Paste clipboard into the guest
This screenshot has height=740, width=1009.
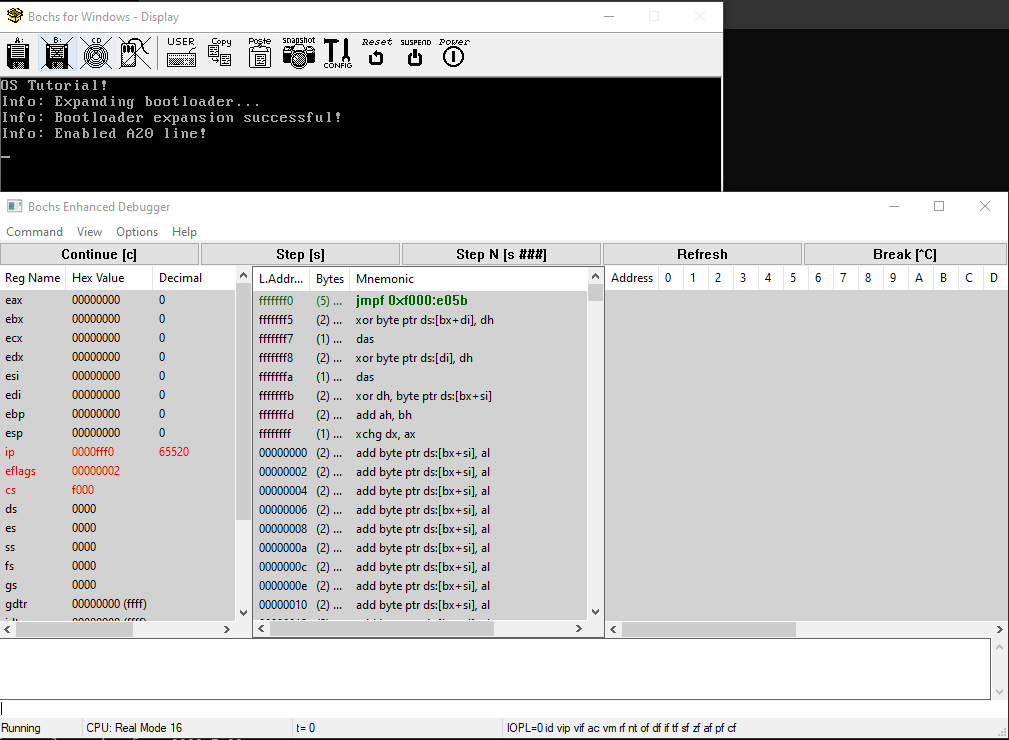pos(259,54)
